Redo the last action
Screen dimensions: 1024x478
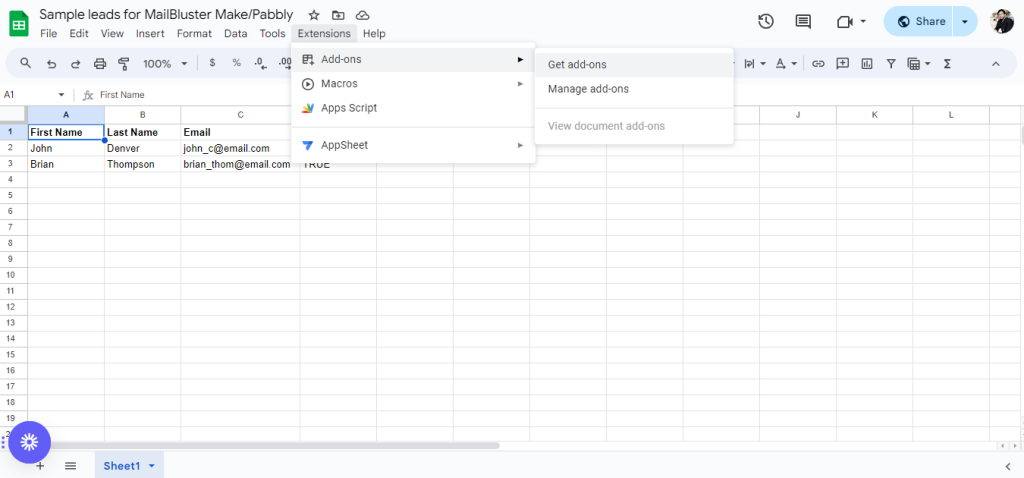click(x=75, y=64)
